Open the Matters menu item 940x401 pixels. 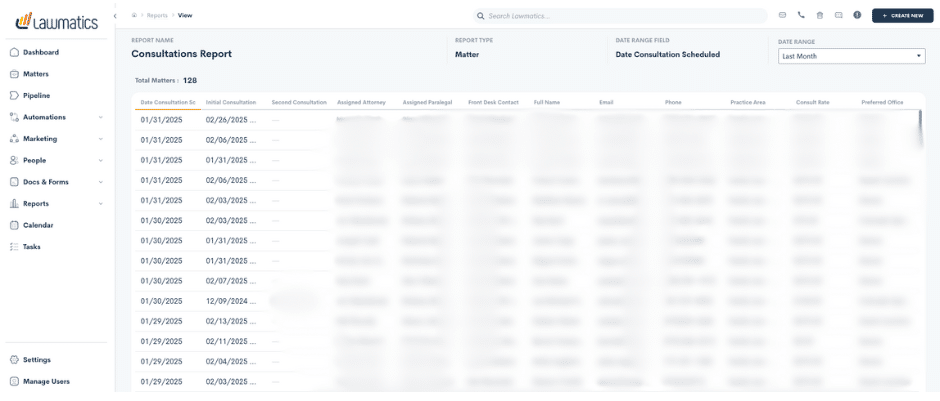tap(36, 74)
